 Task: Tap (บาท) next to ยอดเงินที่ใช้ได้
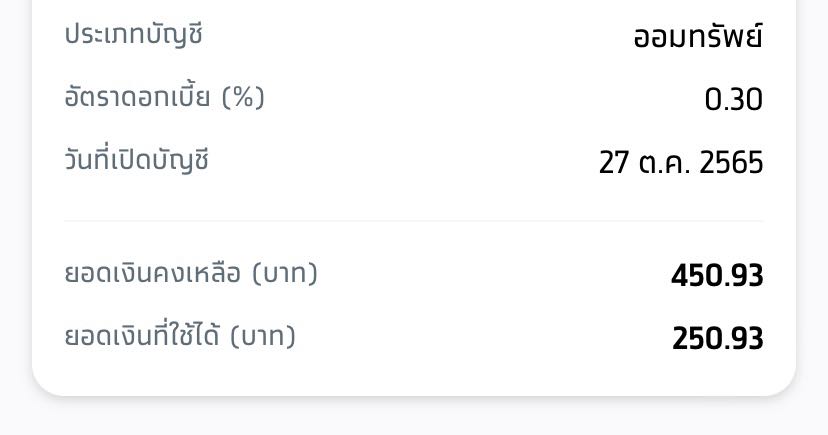262,336
